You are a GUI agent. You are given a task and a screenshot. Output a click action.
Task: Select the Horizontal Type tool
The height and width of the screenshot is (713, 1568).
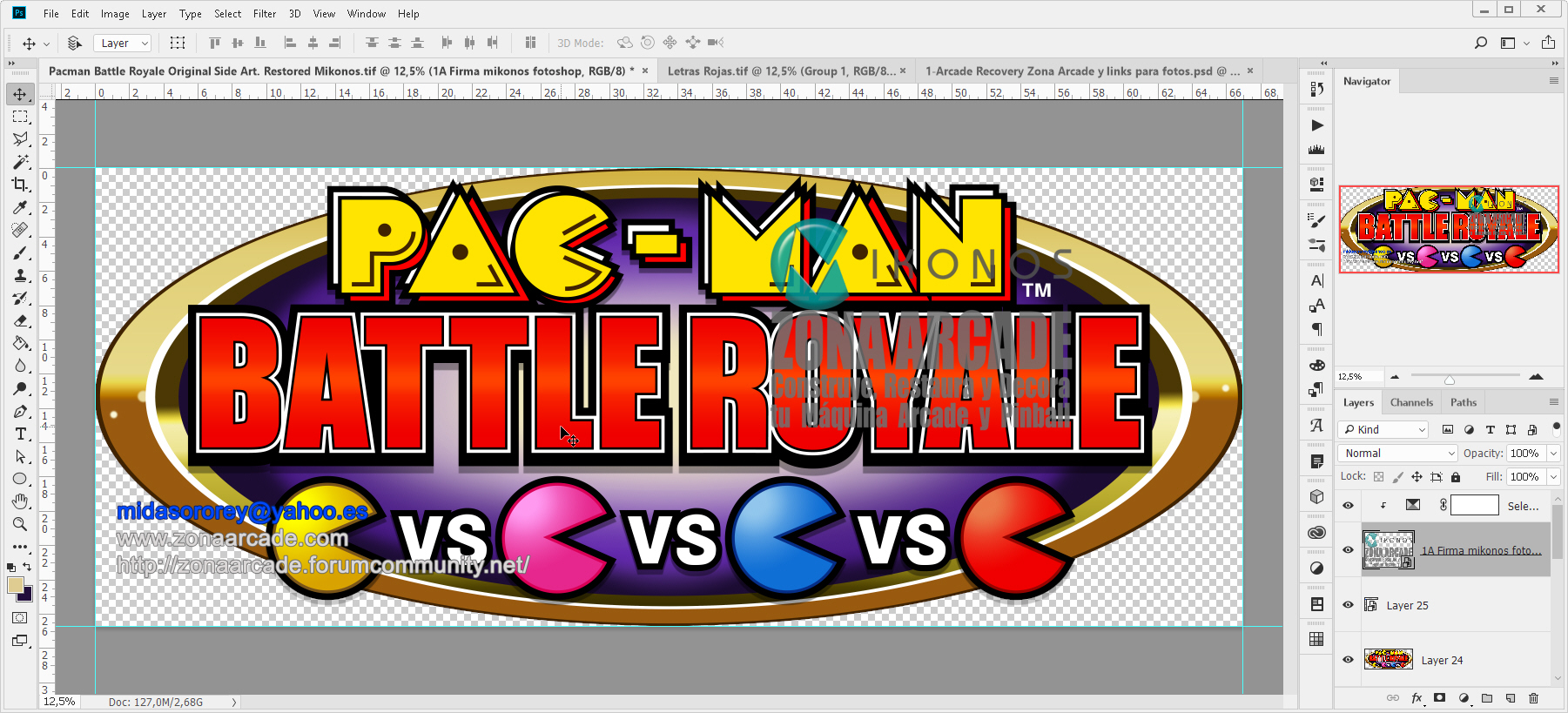(x=20, y=434)
